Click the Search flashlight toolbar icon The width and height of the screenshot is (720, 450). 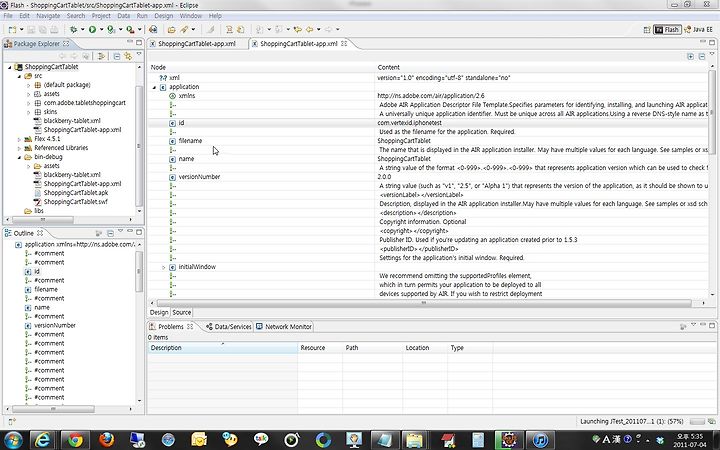tap(184, 30)
